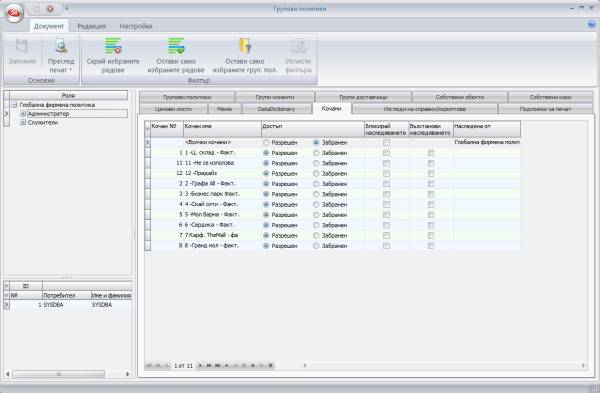Click the Запомни save icon
The image size is (600, 393).
(22, 46)
